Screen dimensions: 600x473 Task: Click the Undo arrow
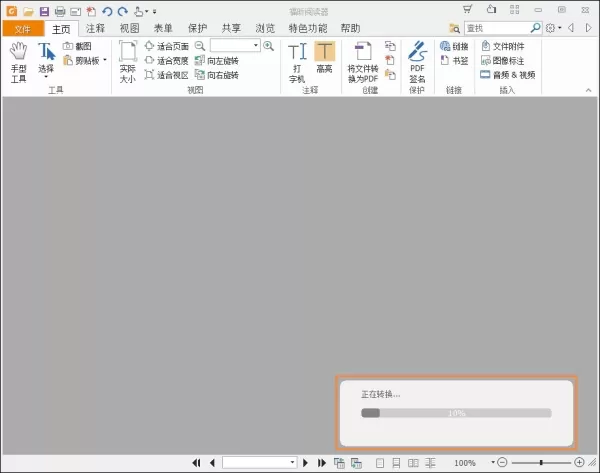point(107,11)
